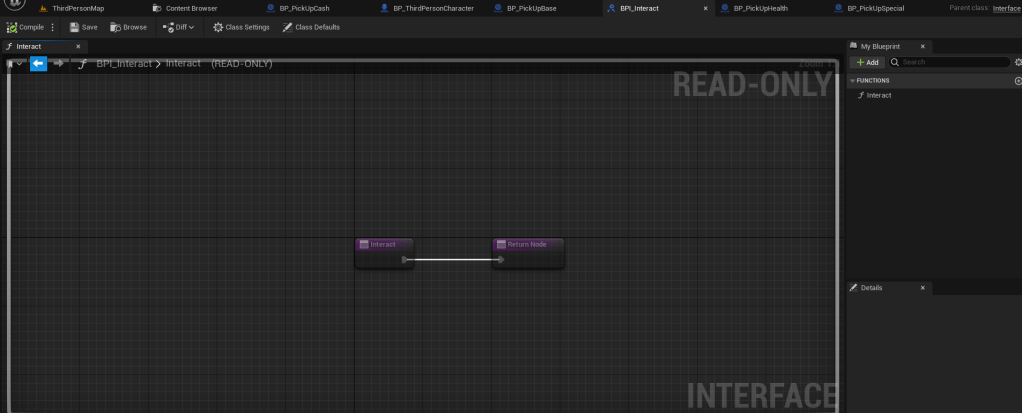The height and width of the screenshot is (413, 1022).
Task: Click the Interface parent class link
Action: pyautogui.click(x=1006, y=8)
